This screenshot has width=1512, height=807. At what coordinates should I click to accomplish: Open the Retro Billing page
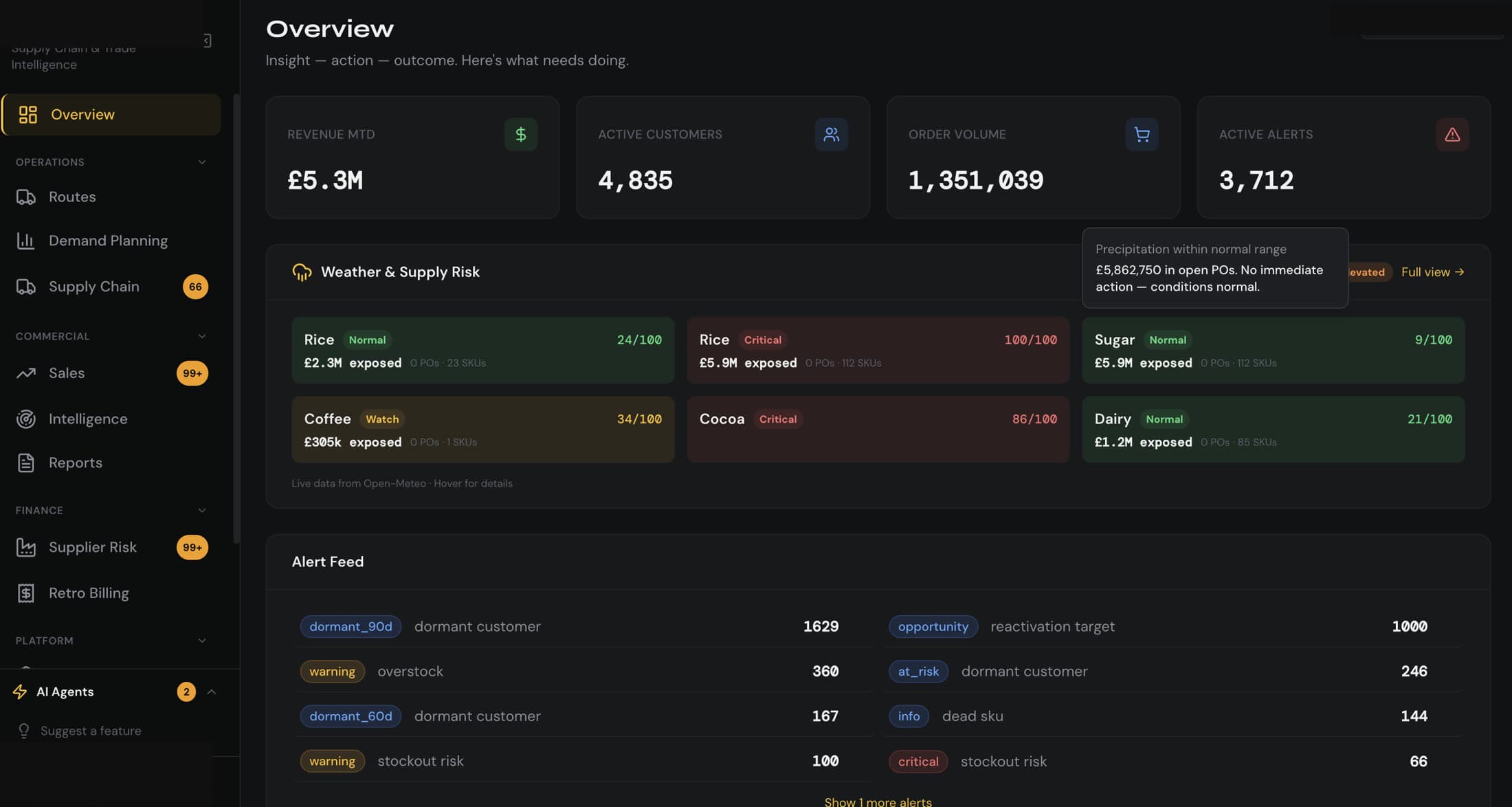tap(111, 593)
